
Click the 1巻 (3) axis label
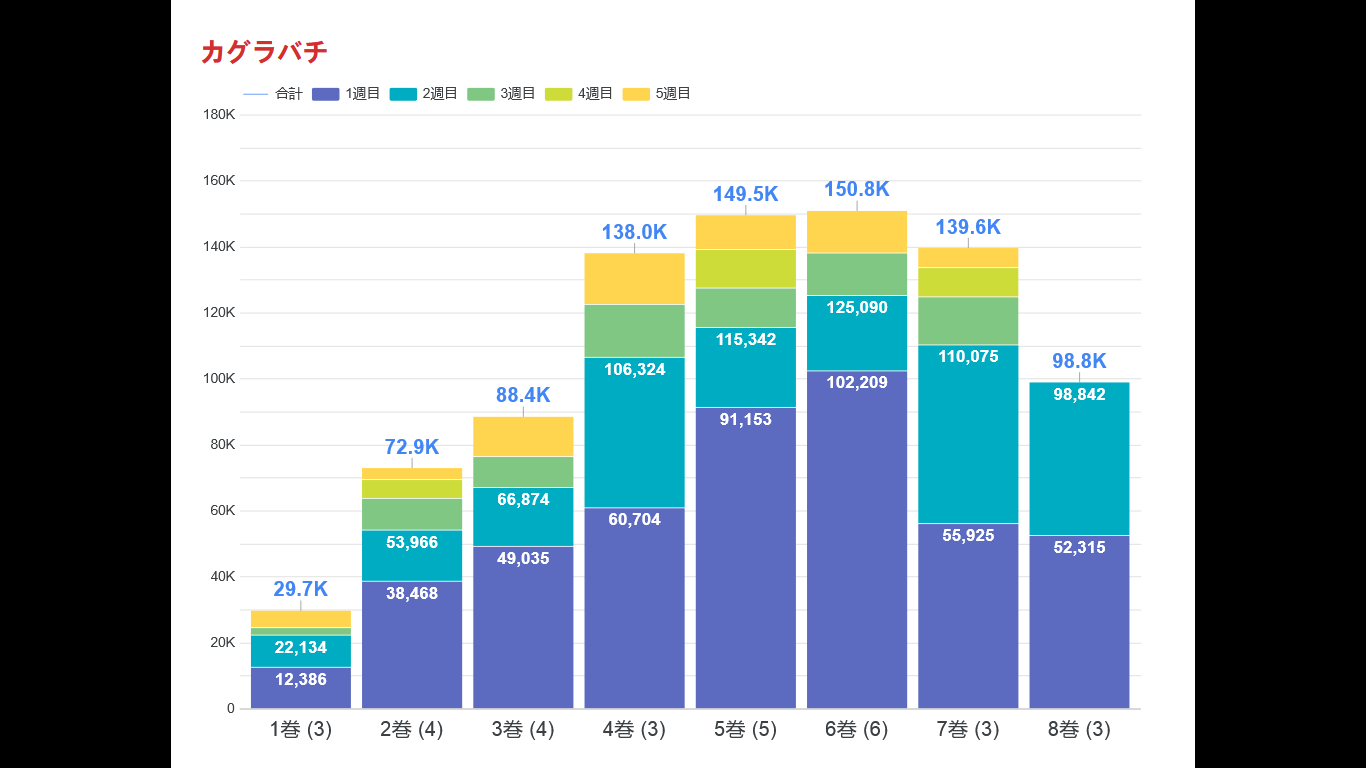[x=301, y=730]
